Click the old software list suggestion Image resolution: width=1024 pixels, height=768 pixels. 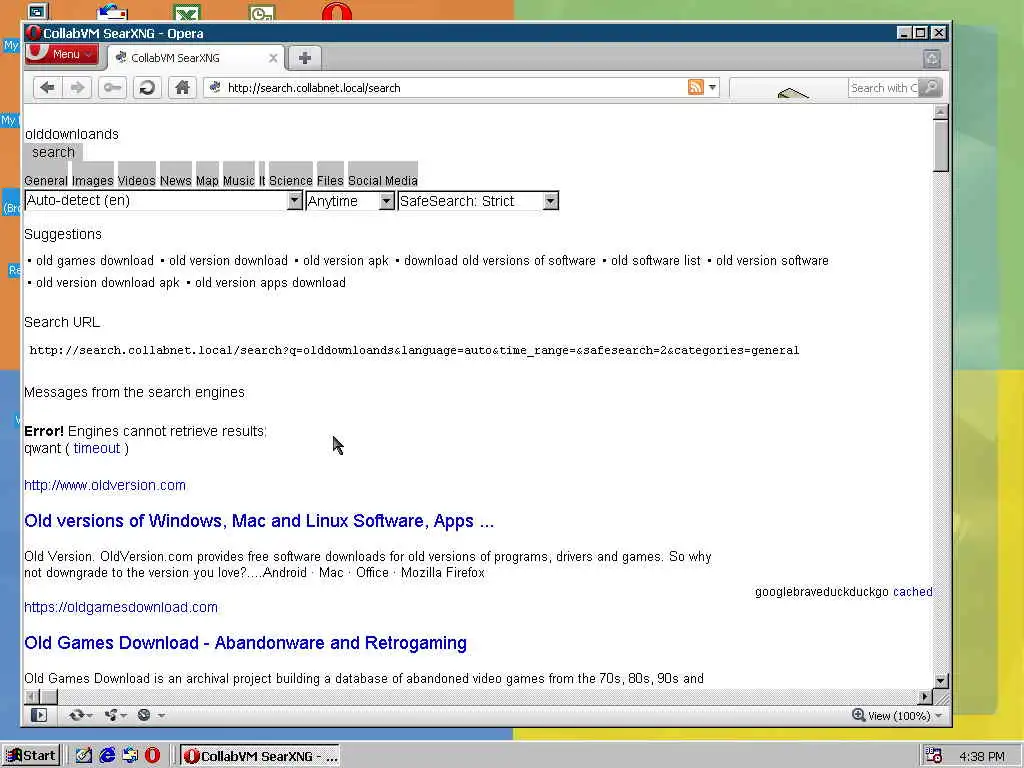(x=656, y=261)
